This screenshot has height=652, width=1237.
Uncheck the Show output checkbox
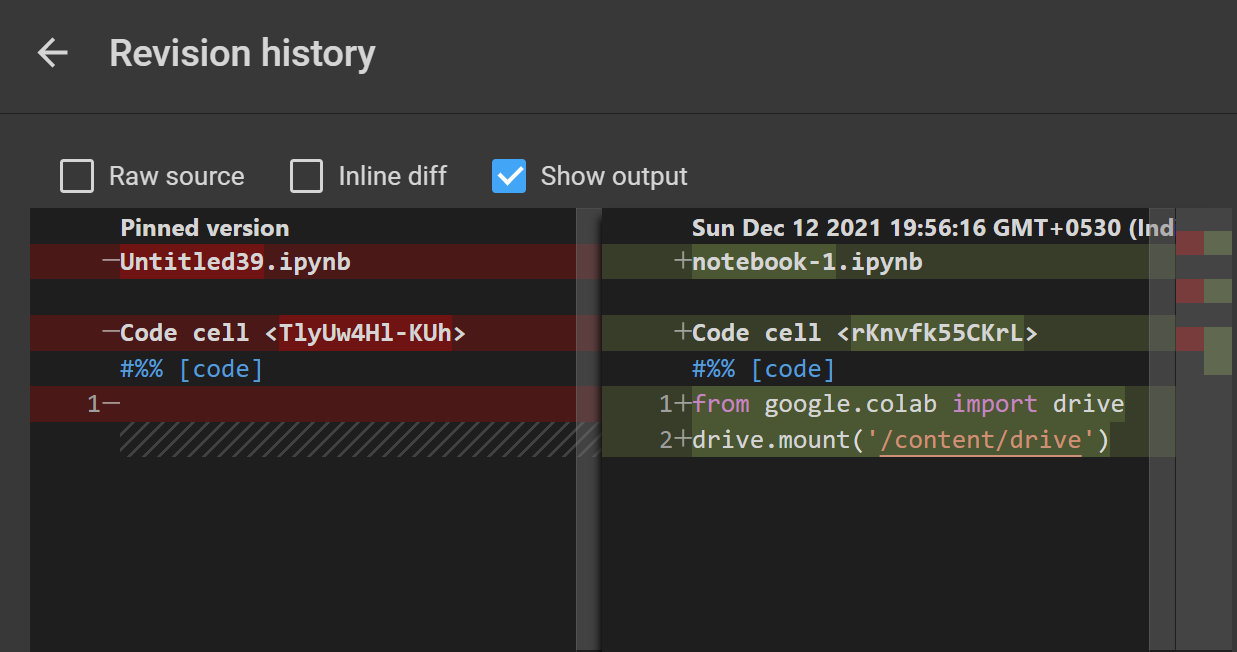pyautogui.click(x=509, y=177)
